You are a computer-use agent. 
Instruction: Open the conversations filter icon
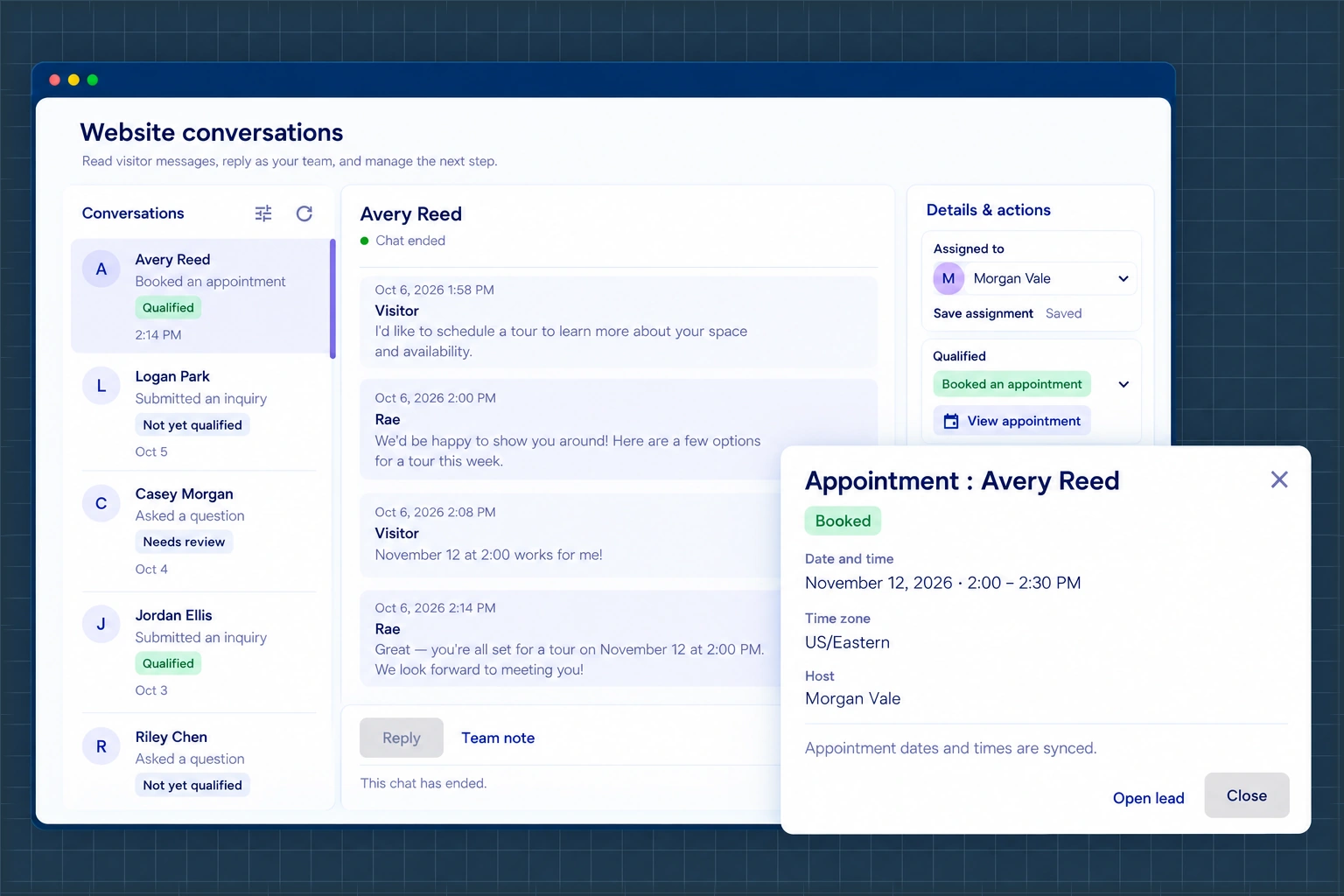(263, 213)
